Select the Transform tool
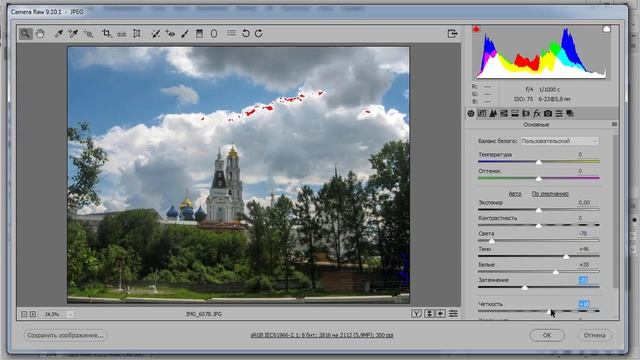Viewport: 640px width, 360px height. [137, 33]
